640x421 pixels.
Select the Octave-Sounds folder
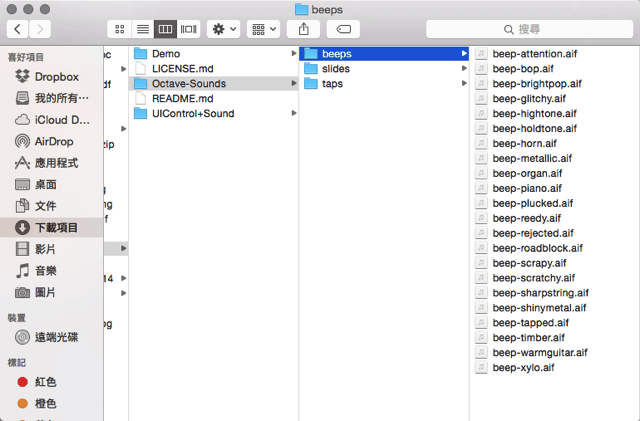[x=213, y=83]
